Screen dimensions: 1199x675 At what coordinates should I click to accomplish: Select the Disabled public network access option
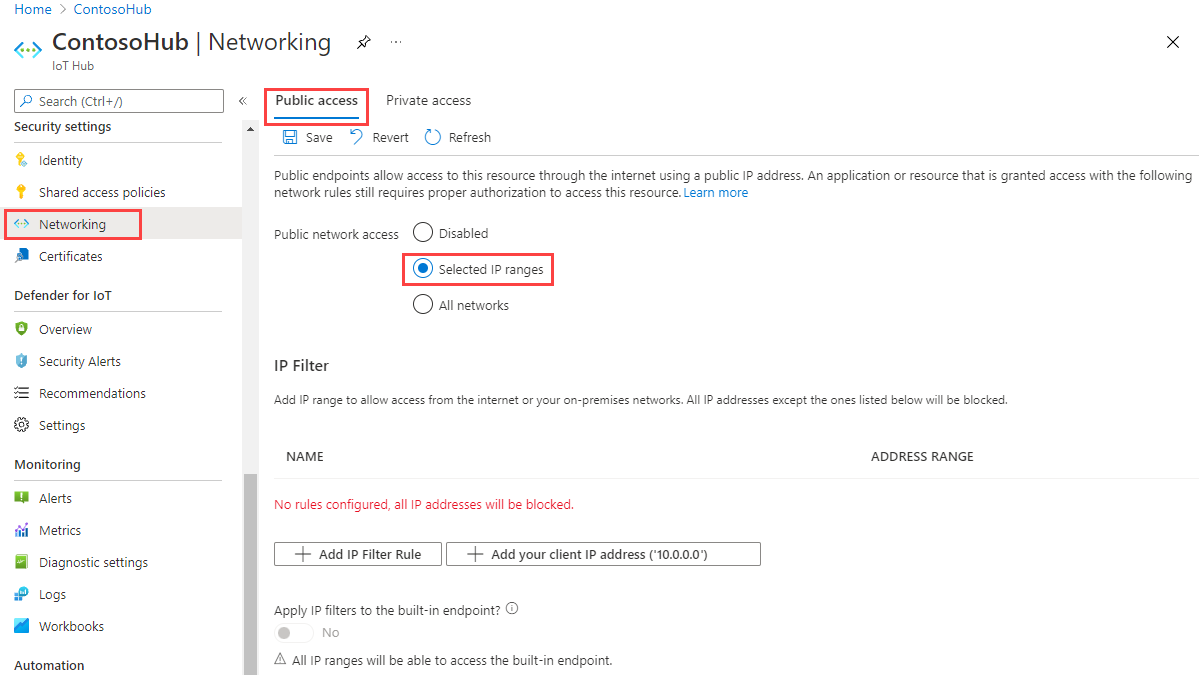click(422, 232)
